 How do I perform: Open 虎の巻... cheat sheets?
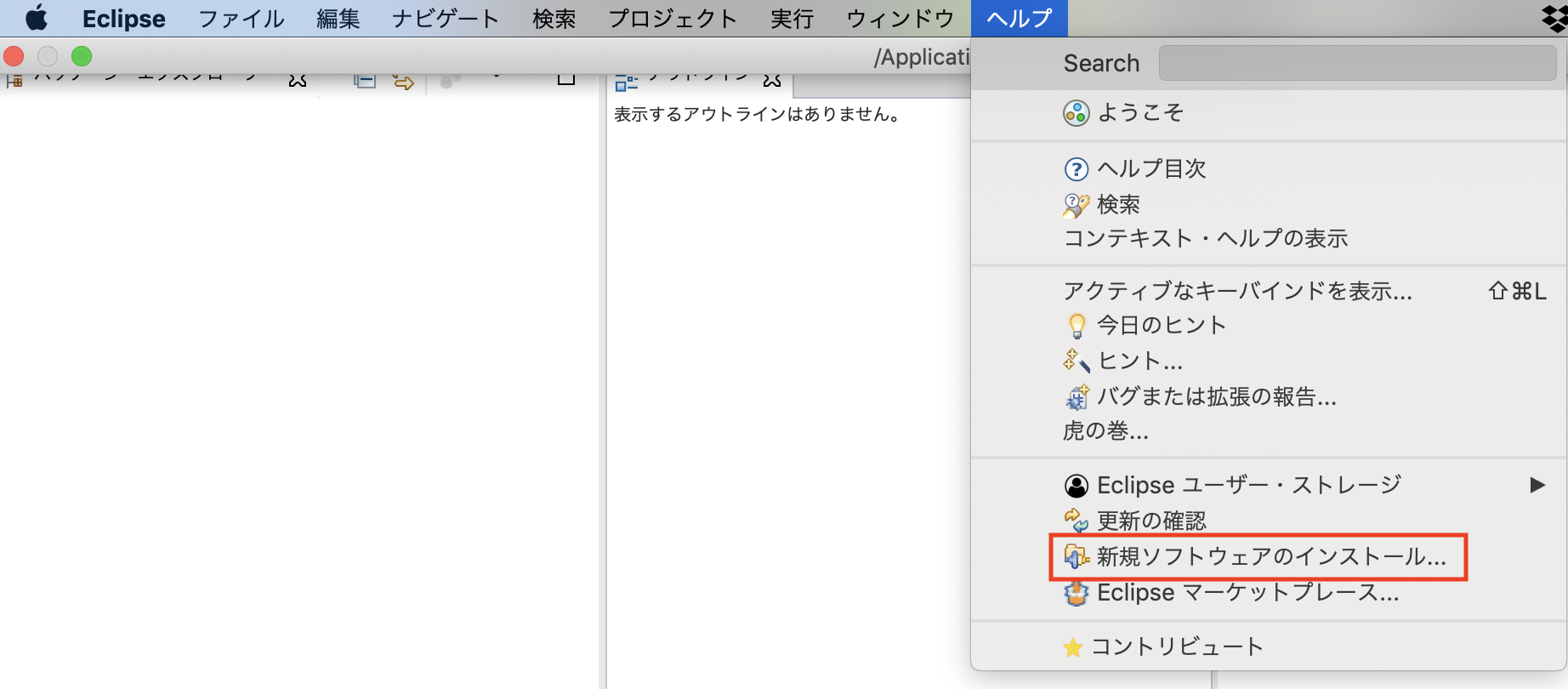tap(1269, 430)
